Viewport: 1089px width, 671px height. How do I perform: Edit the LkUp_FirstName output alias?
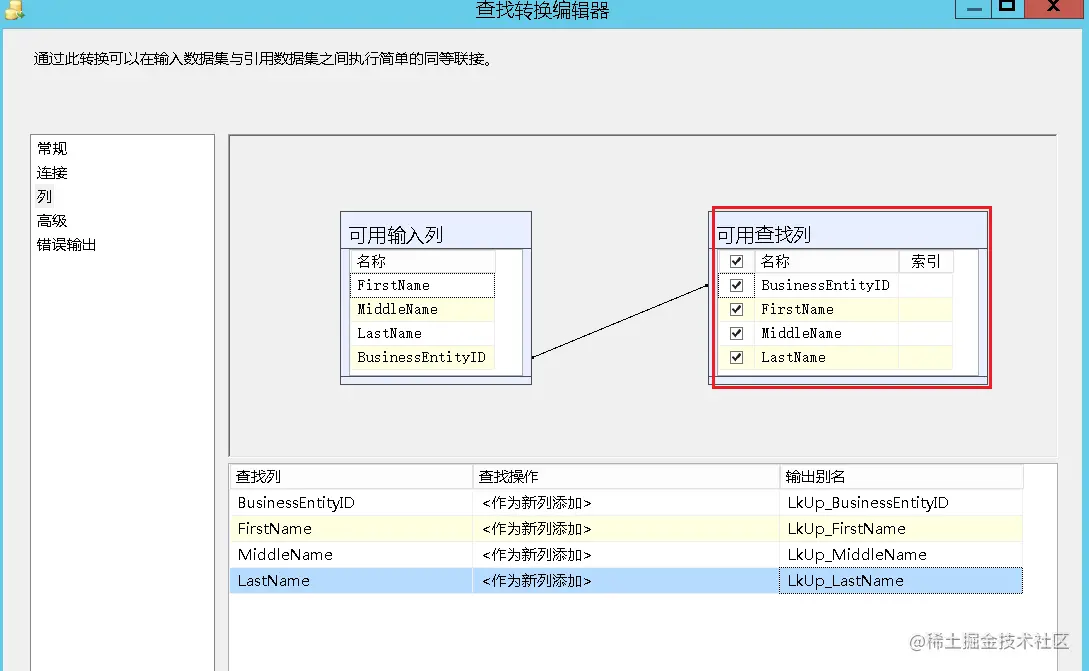901,529
